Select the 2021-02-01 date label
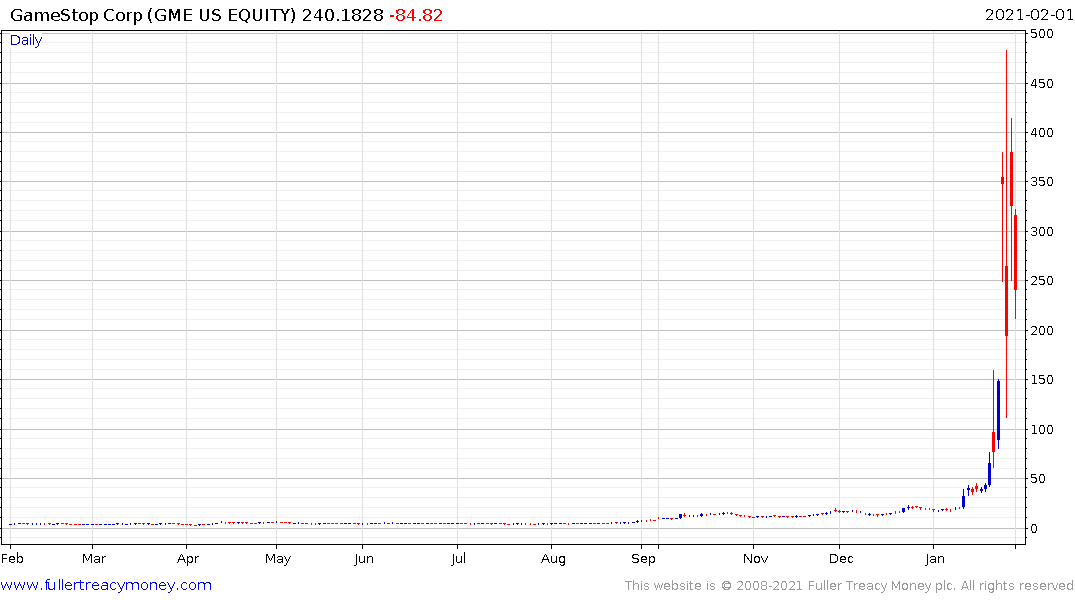Image resolution: width=1075 pixels, height=600 pixels. (1029, 15)
